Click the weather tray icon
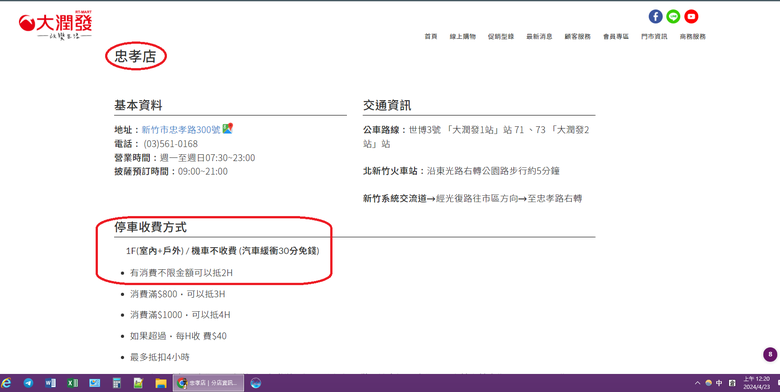The image size is (780, 392). click(x=708, y=383)
